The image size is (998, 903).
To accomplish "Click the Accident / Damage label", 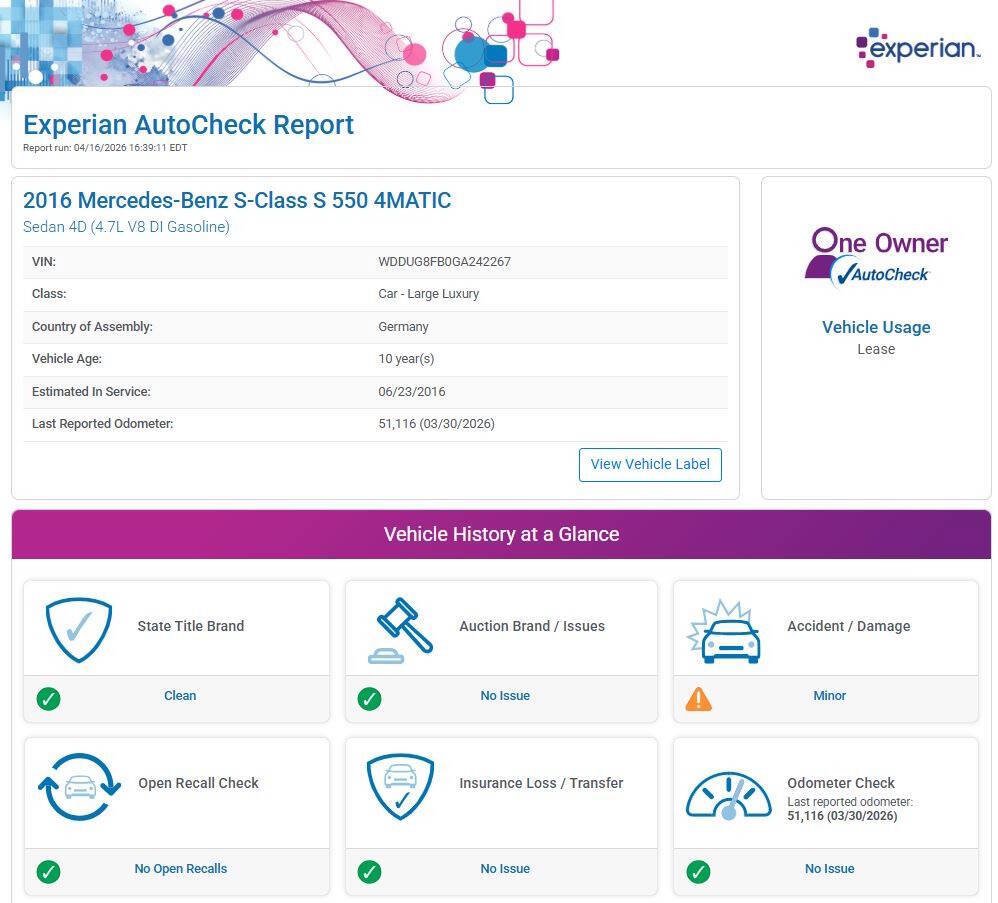I will coord(848,626).
